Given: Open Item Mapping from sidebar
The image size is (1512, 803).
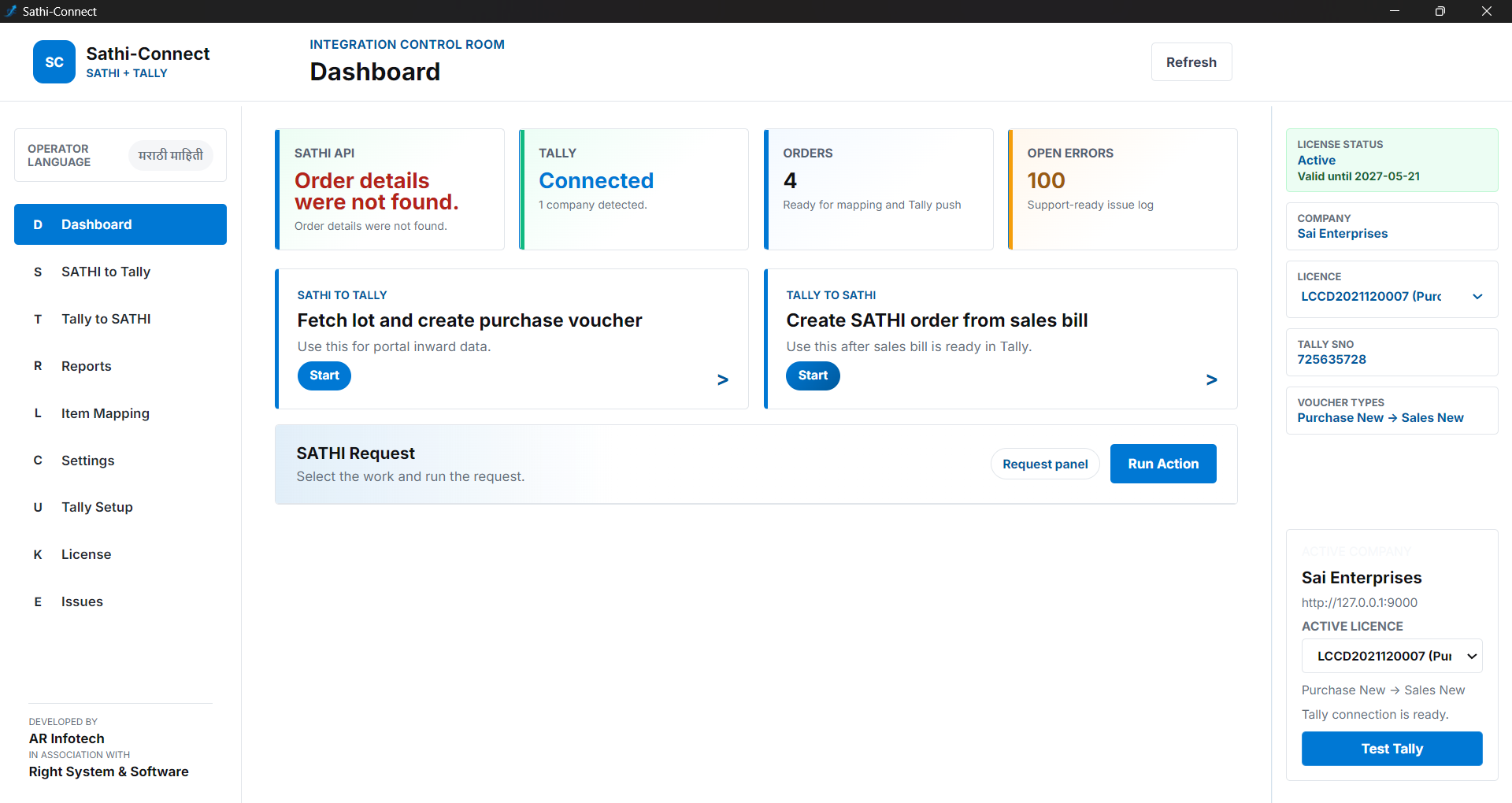Looking at the screenshot, I should [x=120, y=413].
